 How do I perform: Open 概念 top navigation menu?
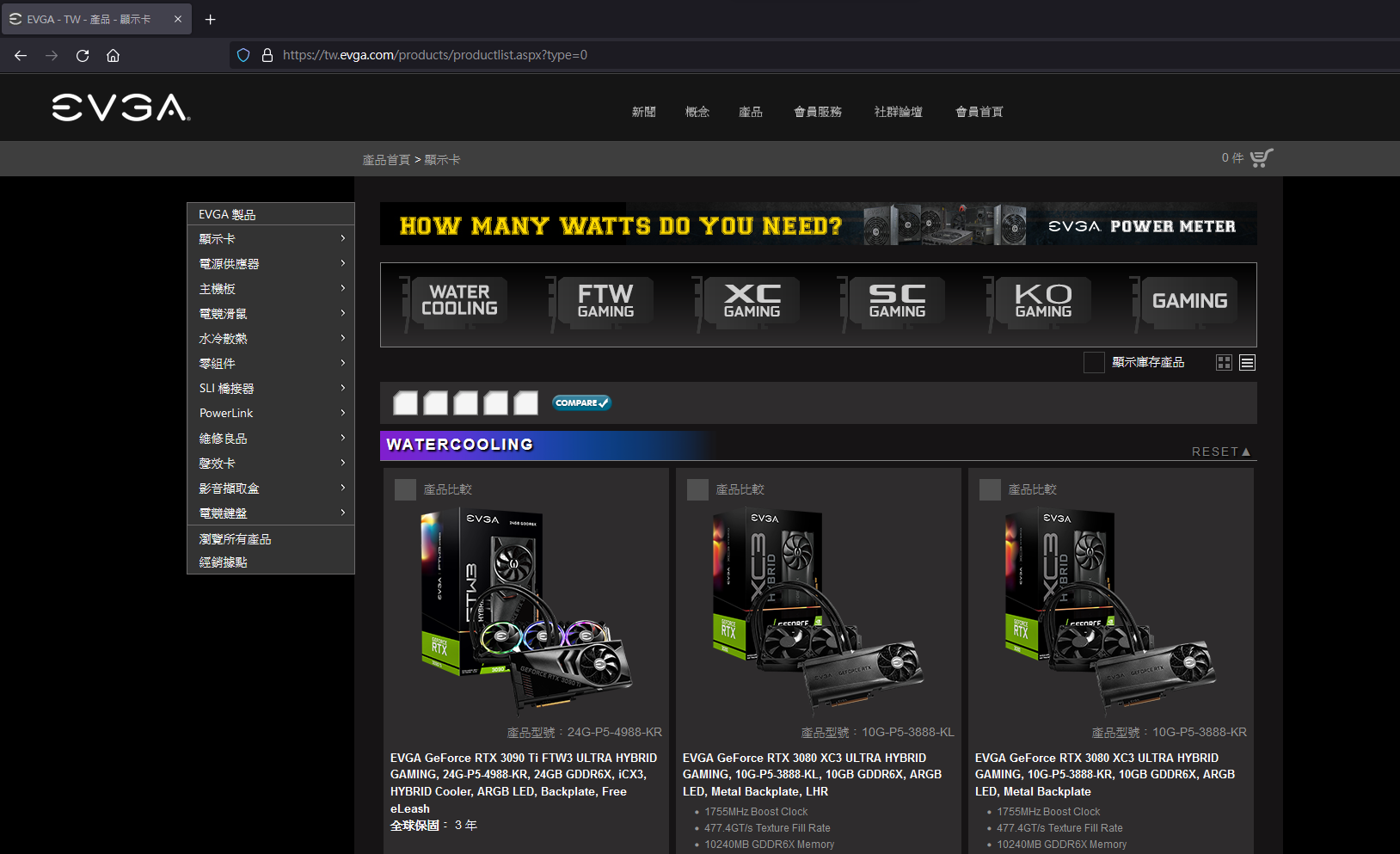tap(697, 112)
